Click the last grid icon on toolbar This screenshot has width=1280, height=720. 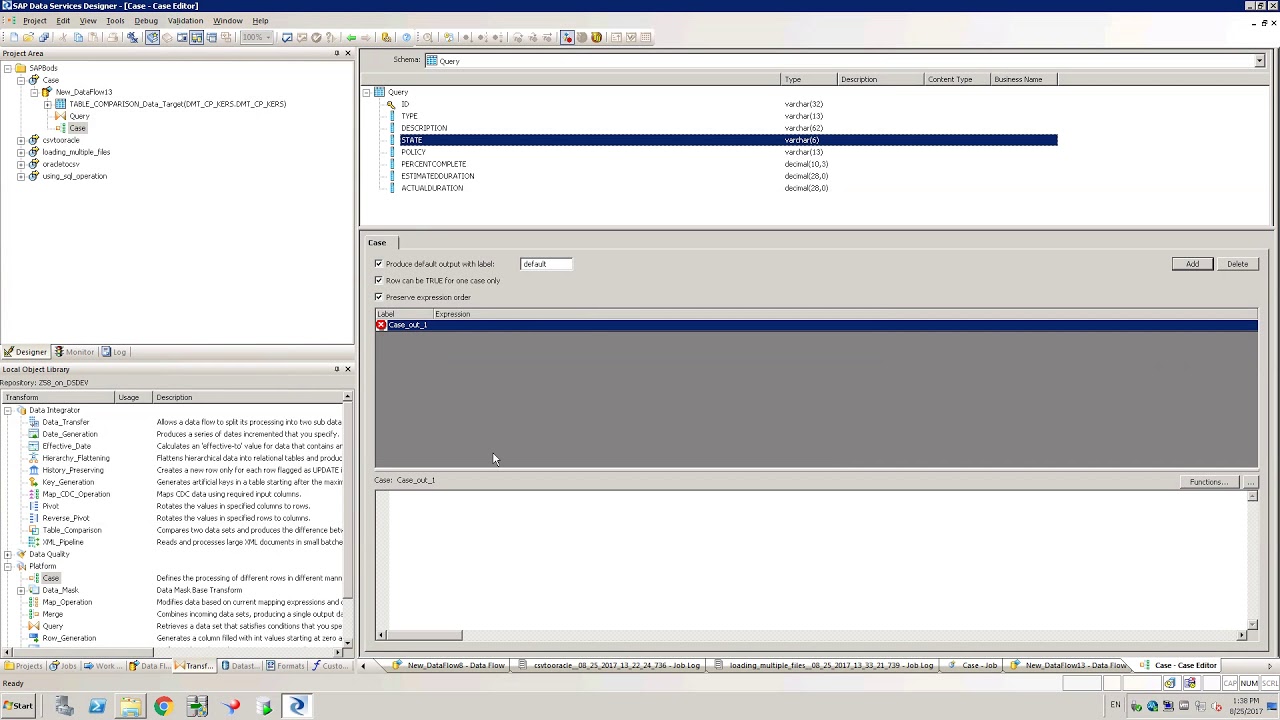(x=645, y=37)
